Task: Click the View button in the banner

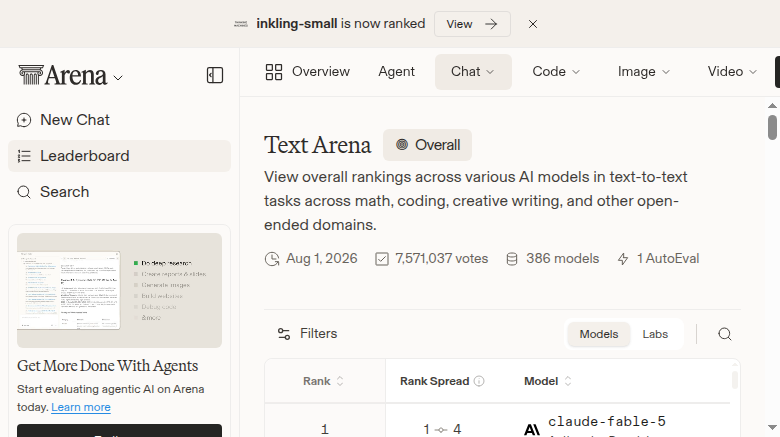Action: [x=472, y=24]
